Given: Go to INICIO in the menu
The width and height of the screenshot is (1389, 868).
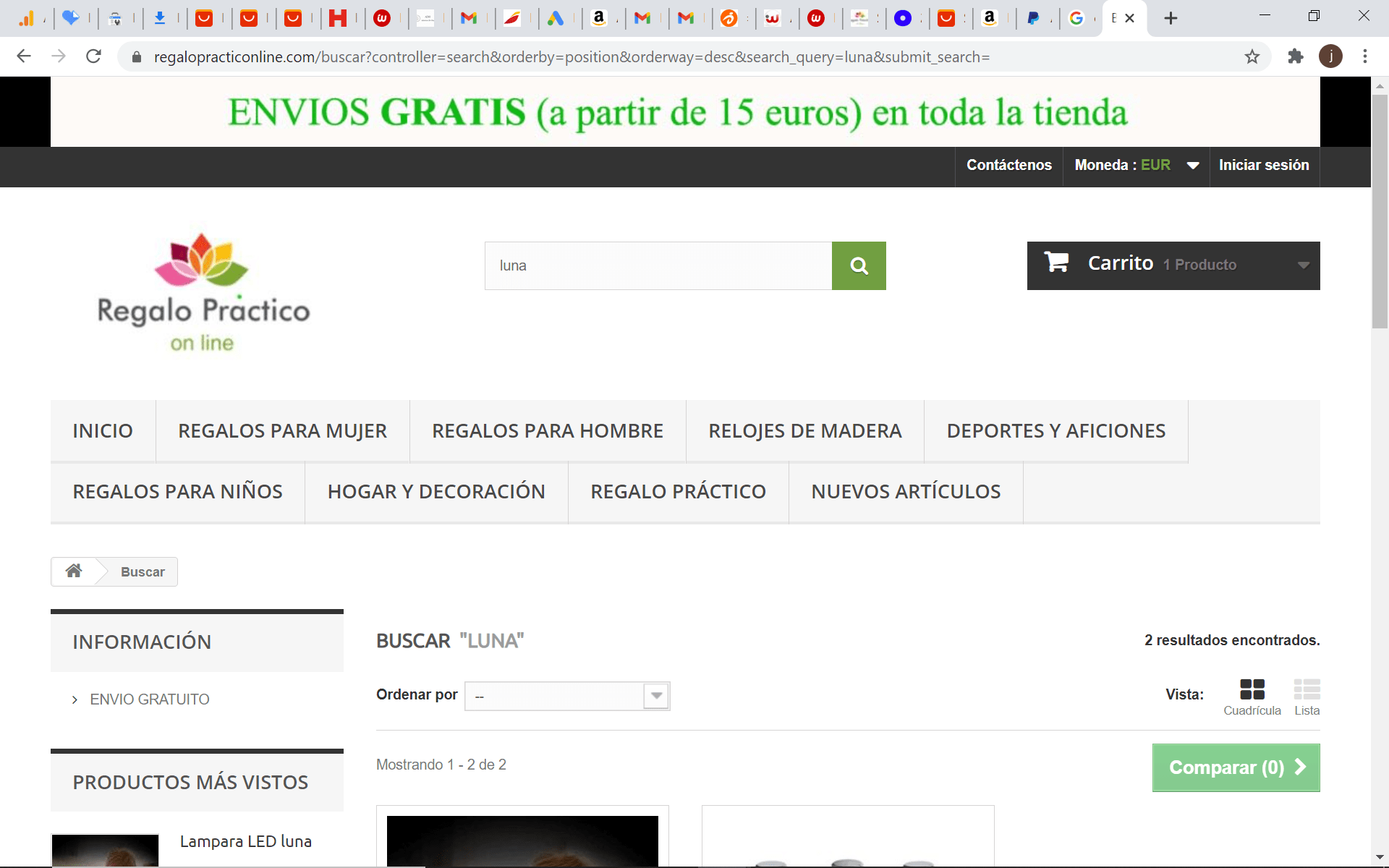Looking at the screenshot, I should [103, 431].
